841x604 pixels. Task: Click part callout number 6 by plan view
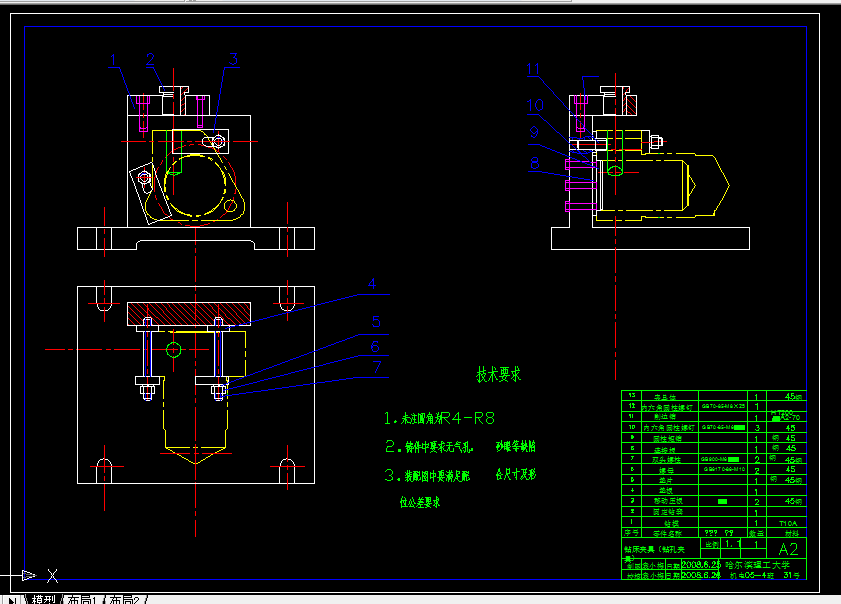[375, 347]
